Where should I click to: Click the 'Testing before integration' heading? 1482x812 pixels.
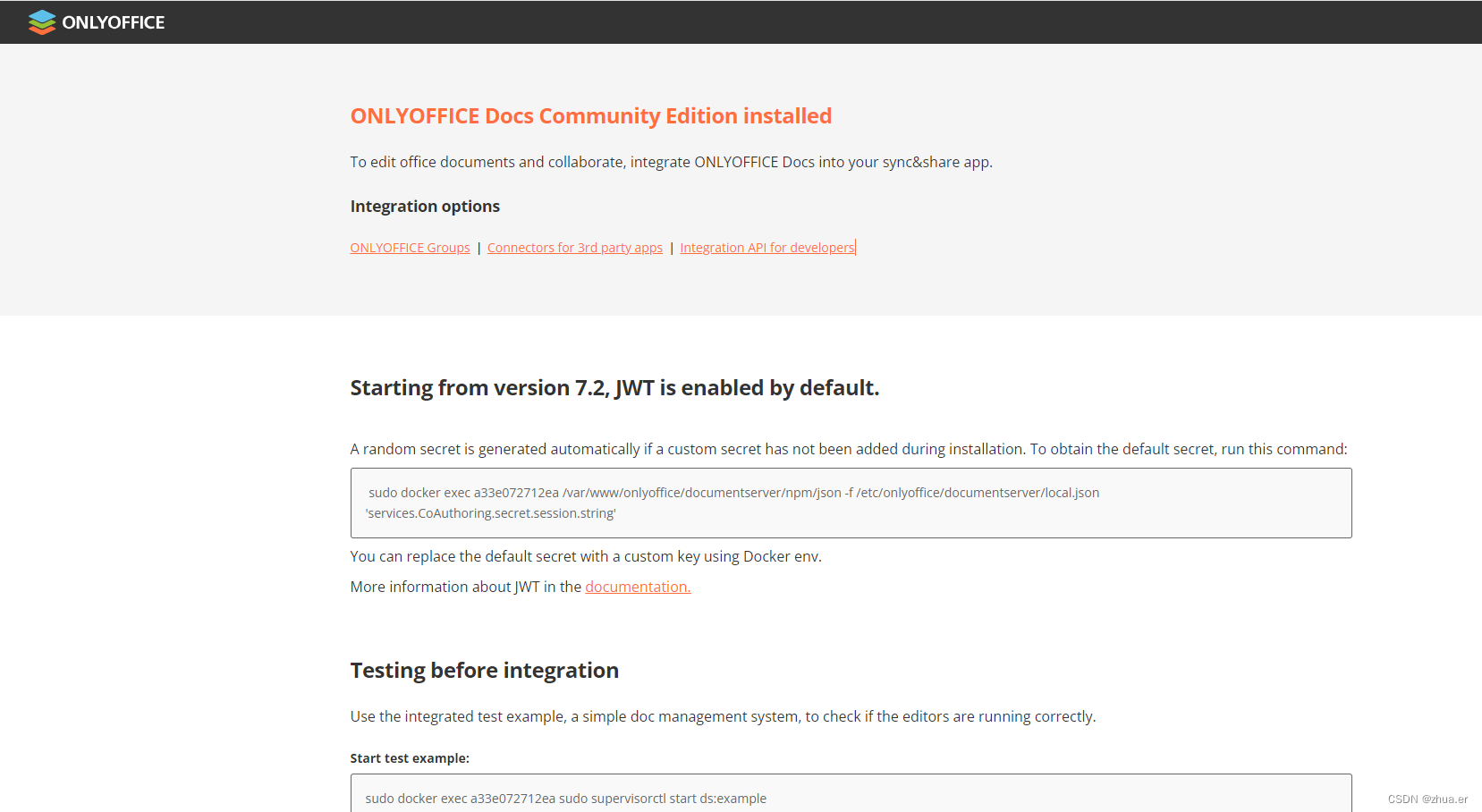point(484,671)
